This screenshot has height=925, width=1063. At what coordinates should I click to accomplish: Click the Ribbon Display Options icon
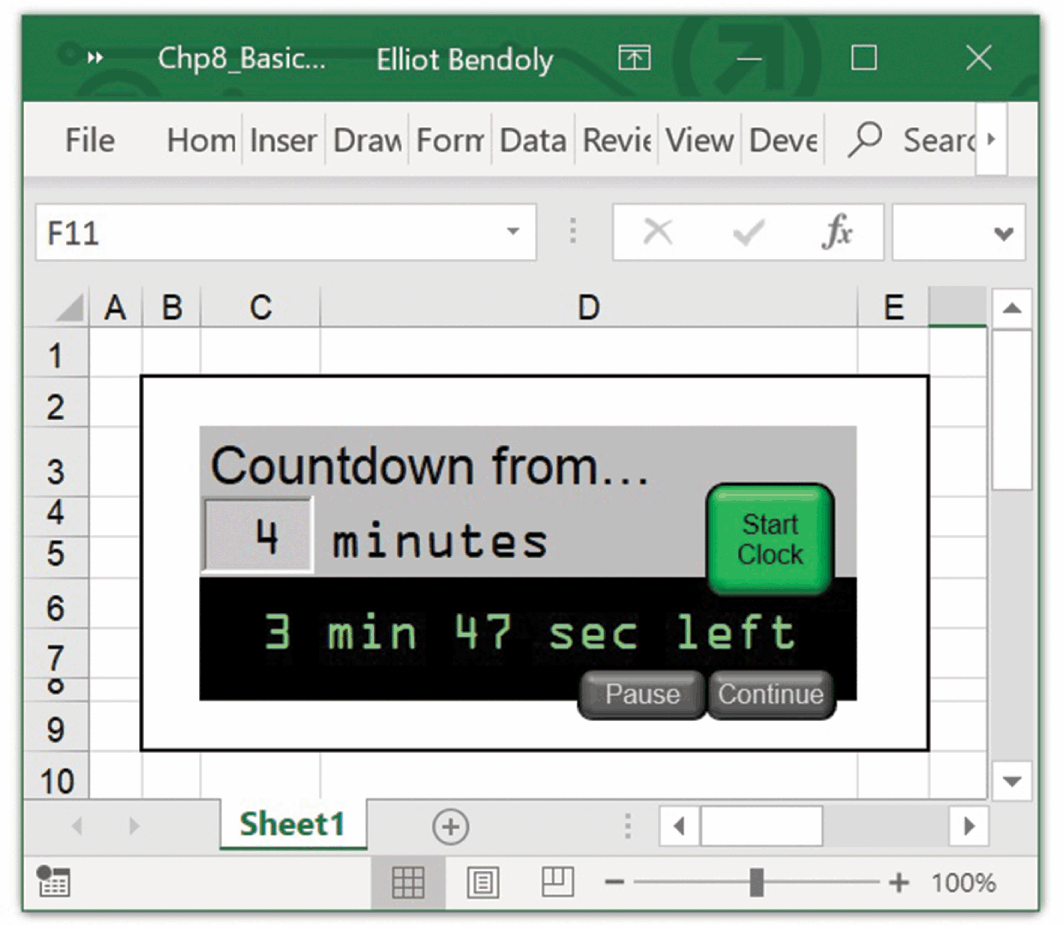634,59
